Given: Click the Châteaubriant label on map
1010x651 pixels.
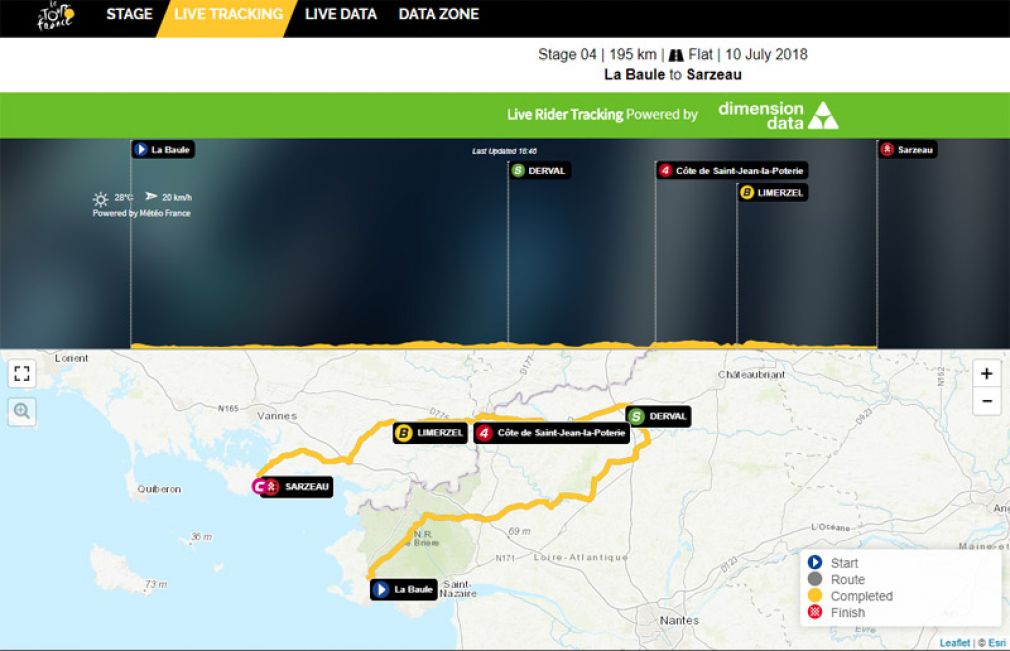Looking at the screenshot, I should coord(752,374).
